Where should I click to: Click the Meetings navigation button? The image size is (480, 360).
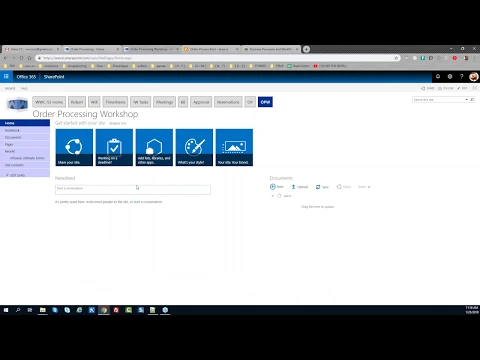164,102
